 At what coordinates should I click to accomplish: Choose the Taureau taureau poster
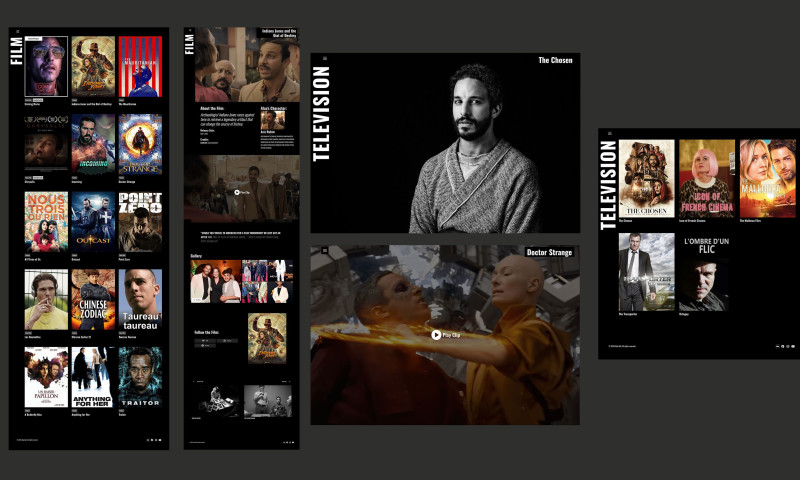[140, 299]
